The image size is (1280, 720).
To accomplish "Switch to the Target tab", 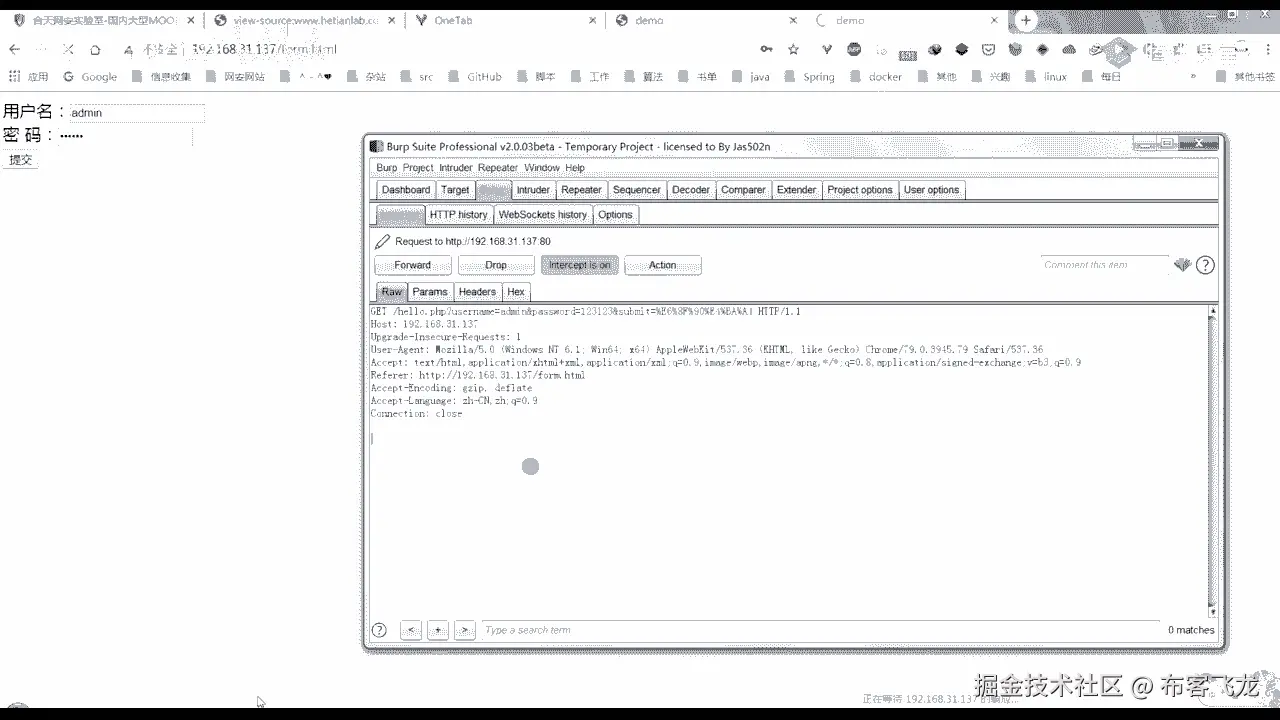I will pos(455,190).
